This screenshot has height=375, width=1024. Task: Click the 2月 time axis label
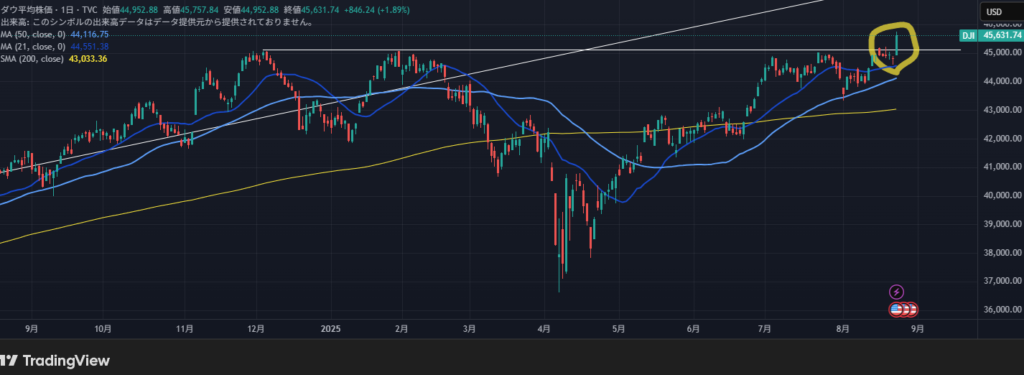click(402, 329)
